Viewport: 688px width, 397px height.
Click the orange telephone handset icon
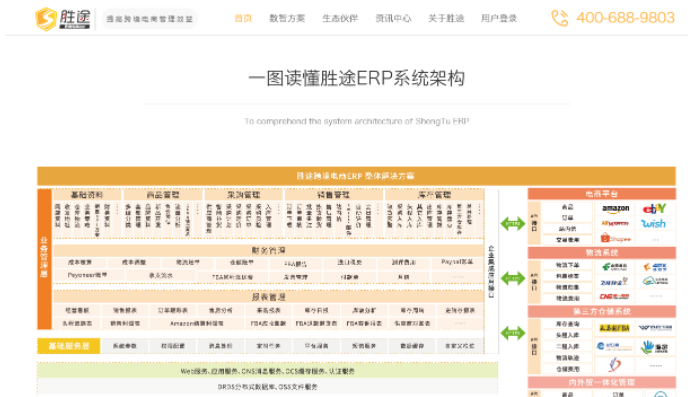(559, 18)
